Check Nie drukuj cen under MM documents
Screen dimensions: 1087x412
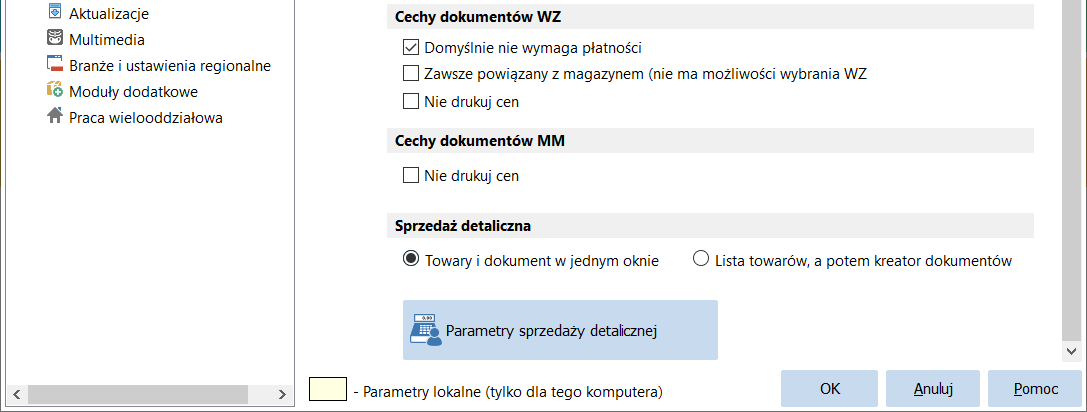[x=410, y=175]
